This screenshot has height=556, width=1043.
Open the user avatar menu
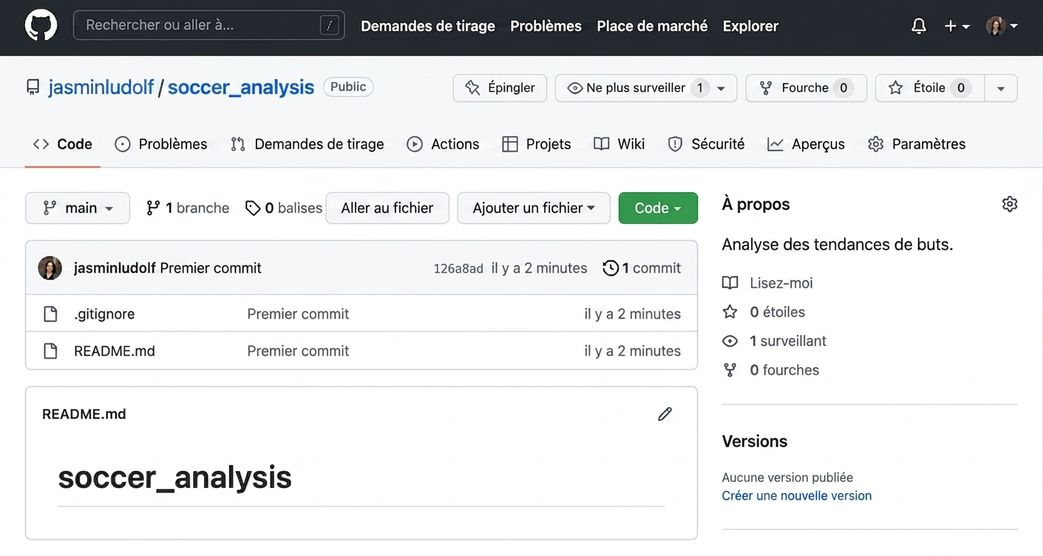point(1002,26)
